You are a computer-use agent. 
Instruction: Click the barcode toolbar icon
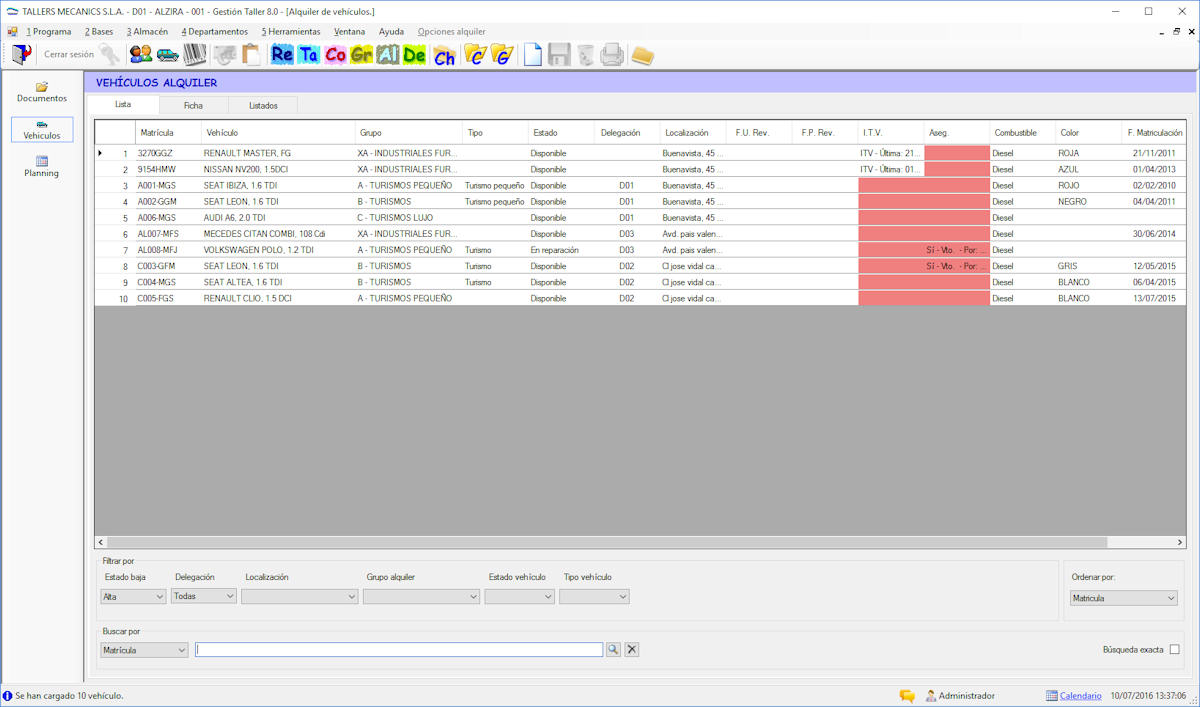(x=195, y=55)
